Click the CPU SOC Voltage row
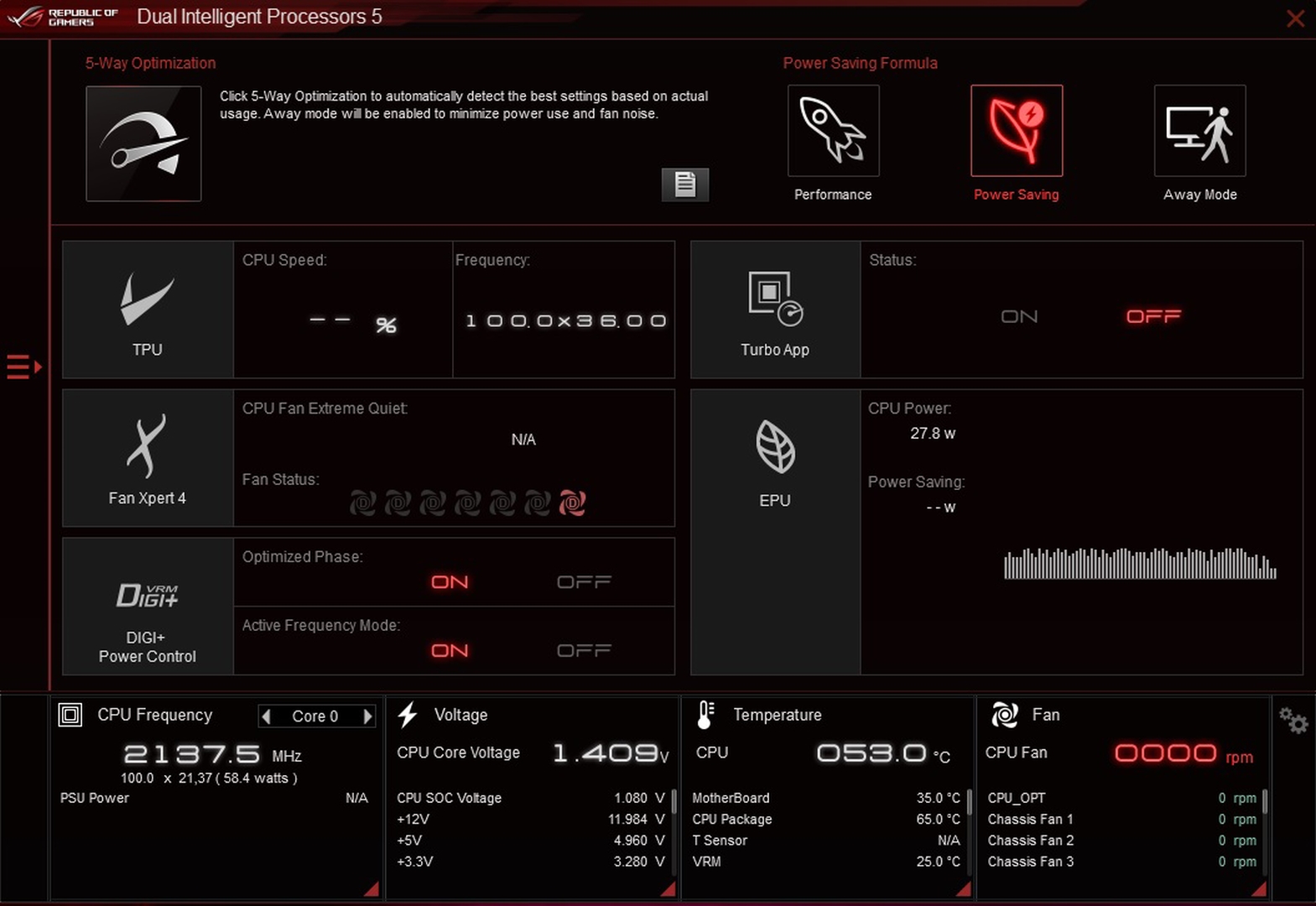 [x=531, y=798]
